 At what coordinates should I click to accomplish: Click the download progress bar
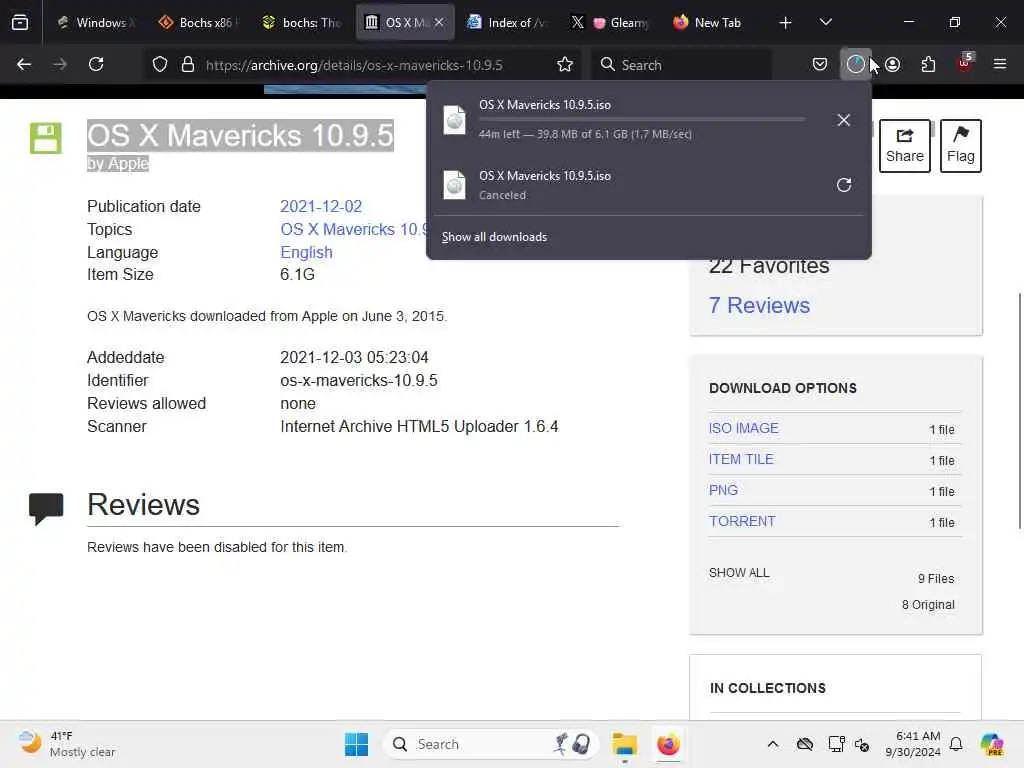pos(641,120)
